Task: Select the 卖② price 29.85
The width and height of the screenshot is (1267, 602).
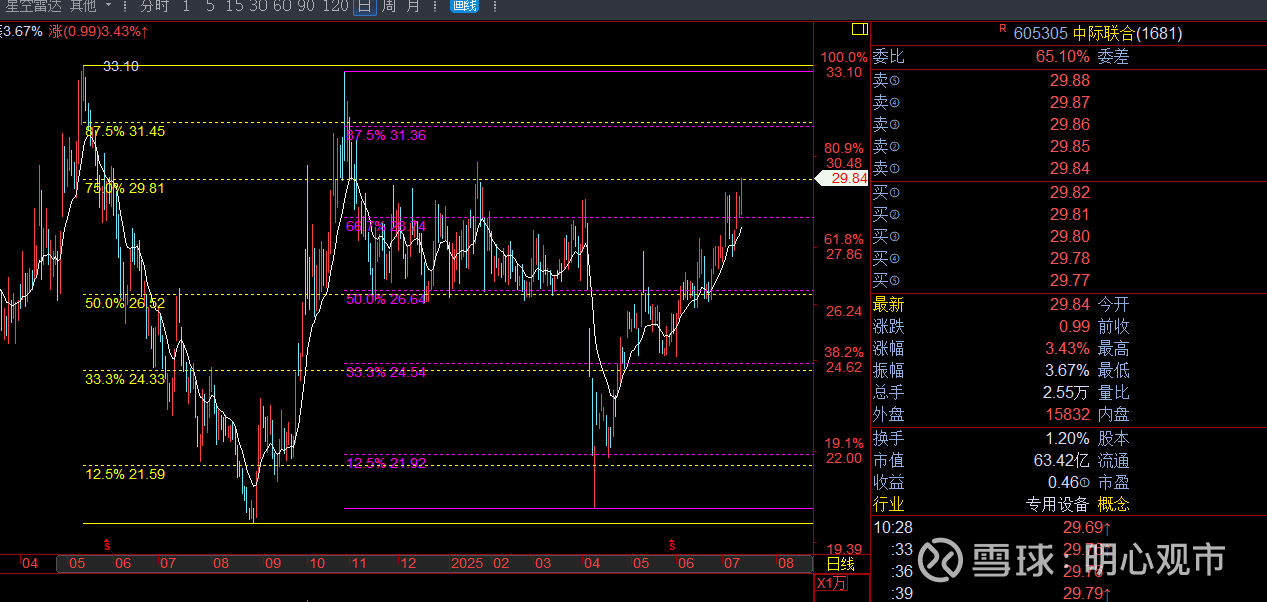Action: point(1069,146)
